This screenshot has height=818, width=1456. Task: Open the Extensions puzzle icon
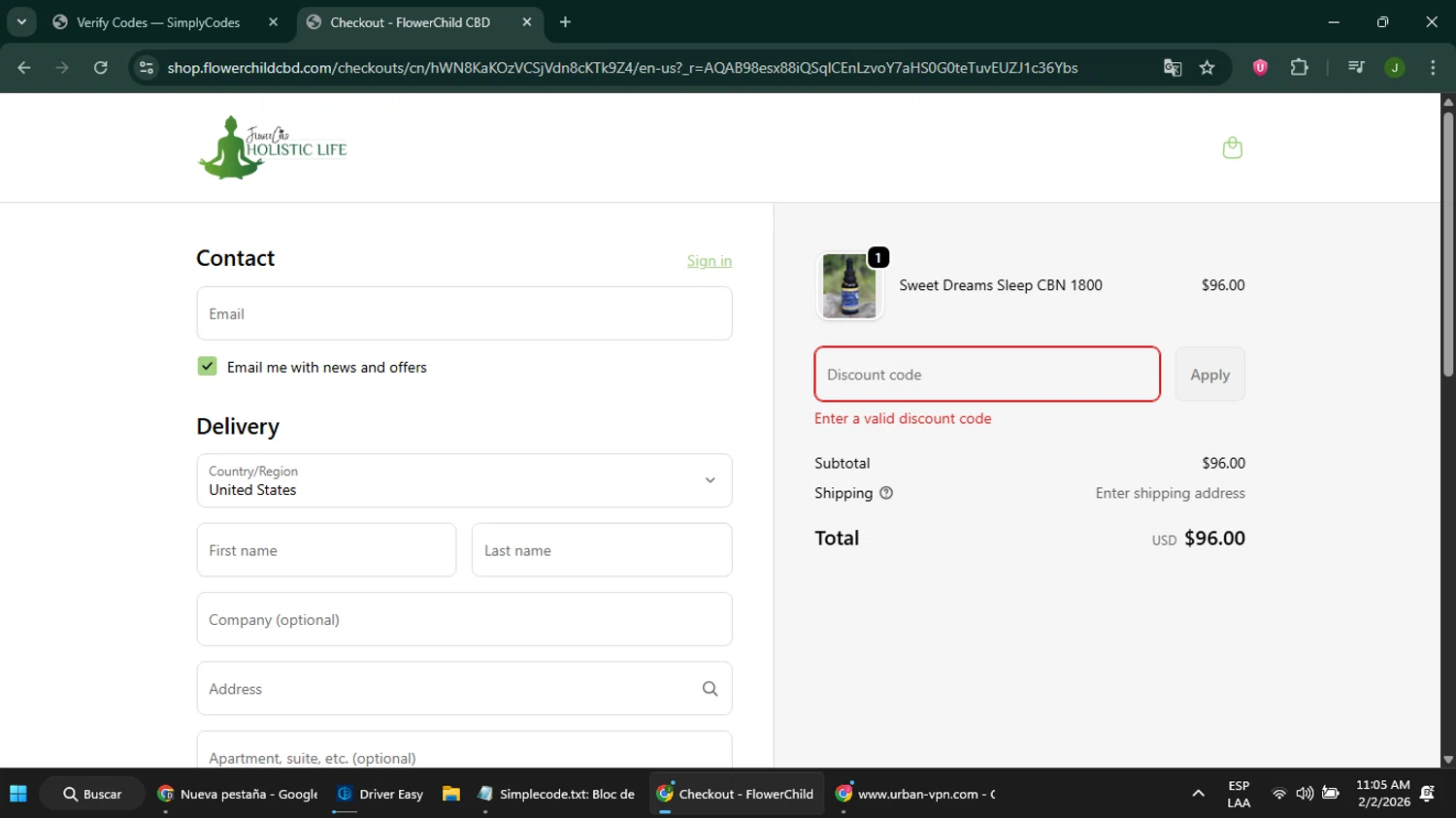click(x=1299, y=68)
